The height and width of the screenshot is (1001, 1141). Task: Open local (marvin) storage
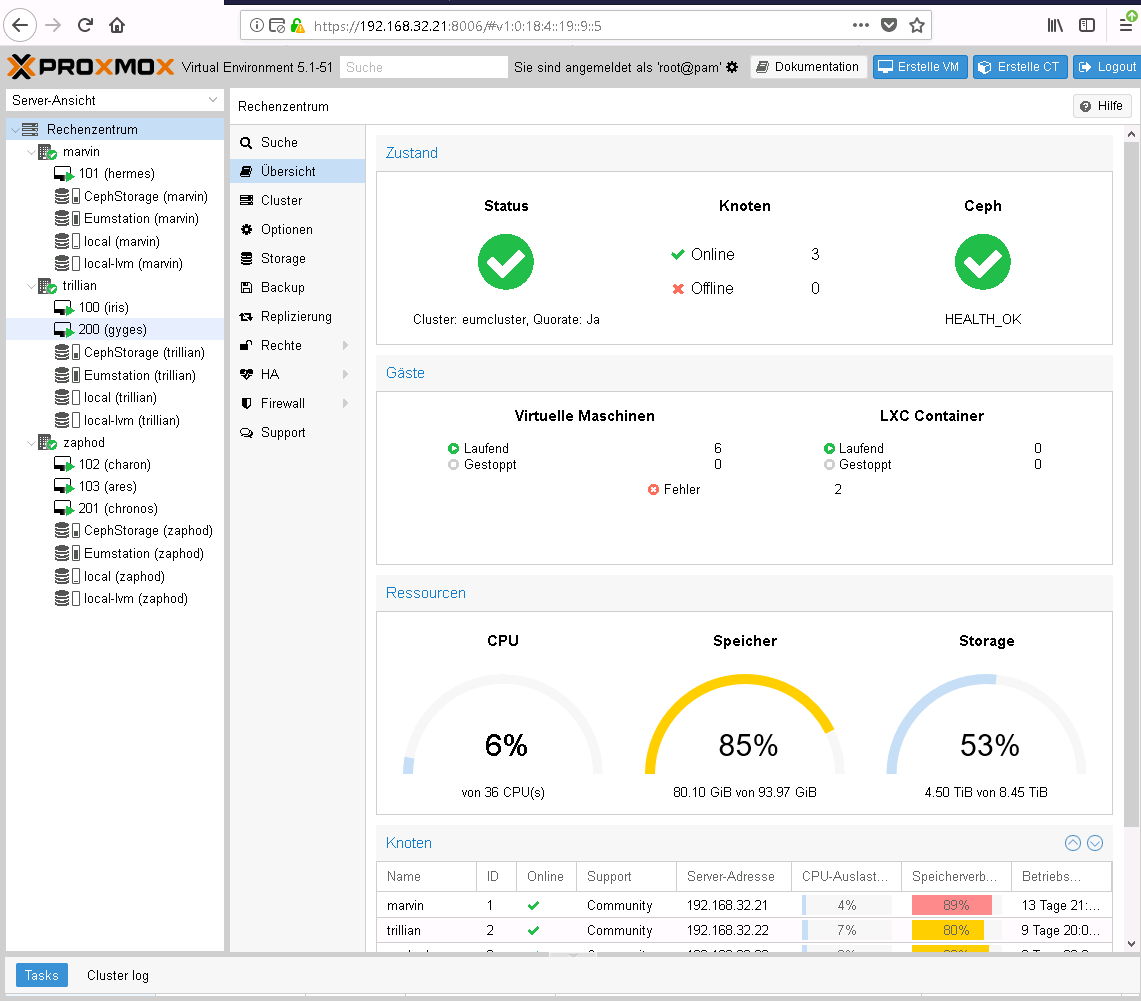tap(121, 242)
